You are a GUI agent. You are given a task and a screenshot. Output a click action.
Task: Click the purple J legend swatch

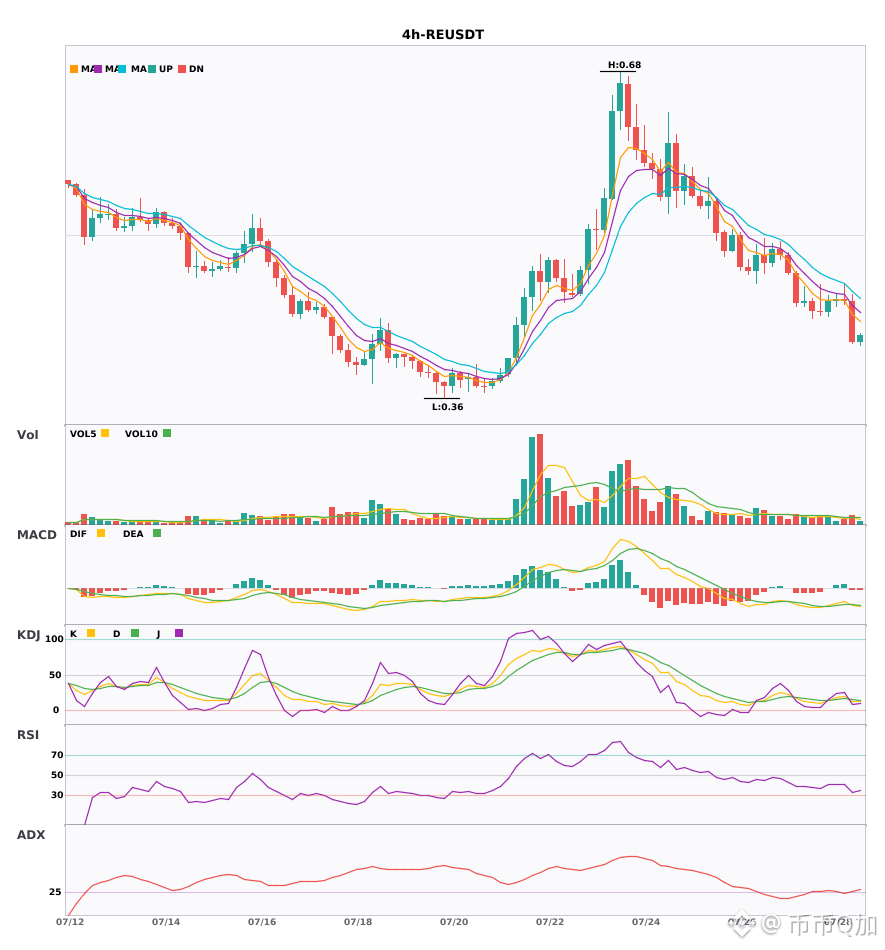coord(179,633)
